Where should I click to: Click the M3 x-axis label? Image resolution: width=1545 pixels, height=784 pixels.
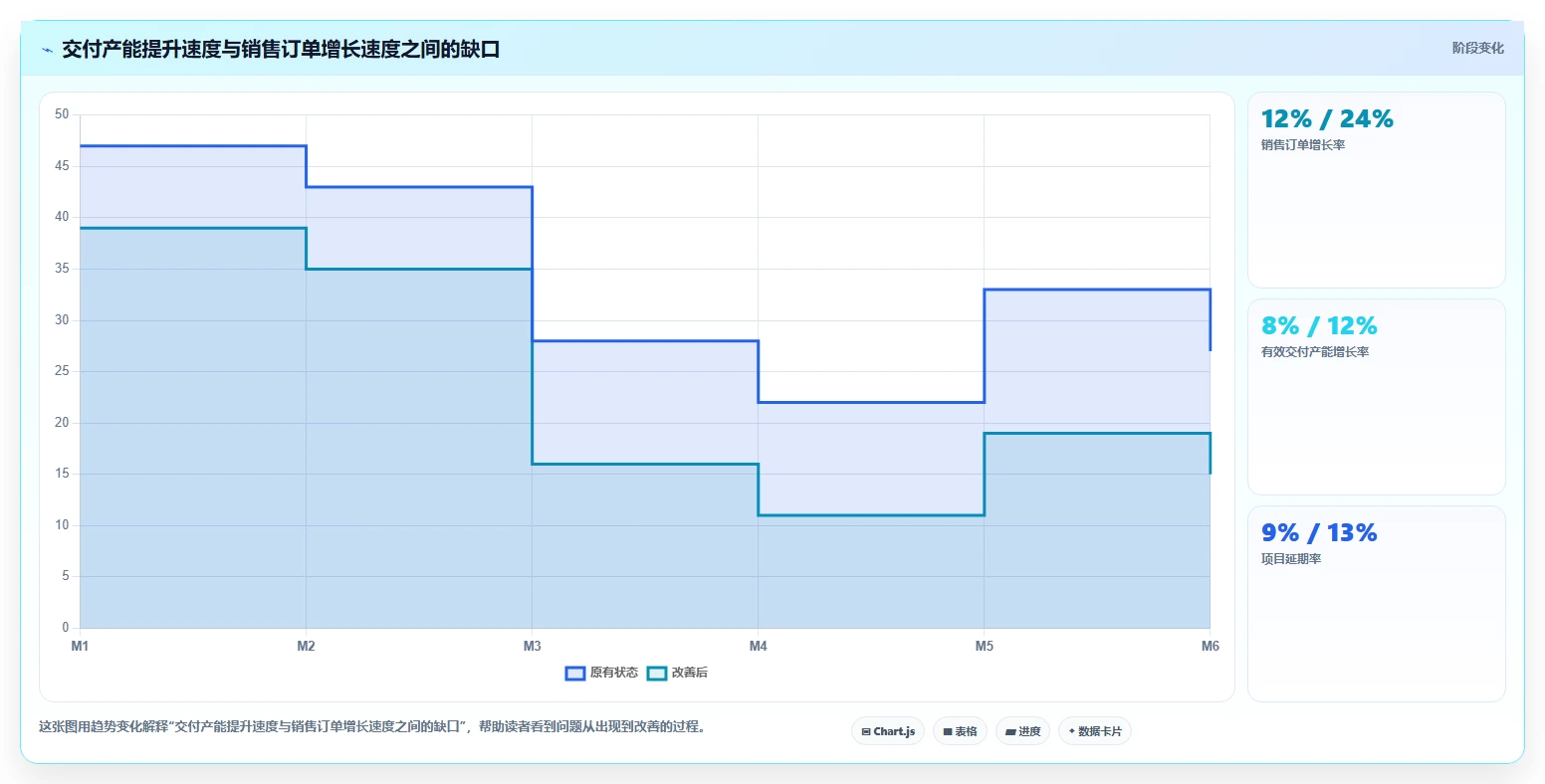532,647
